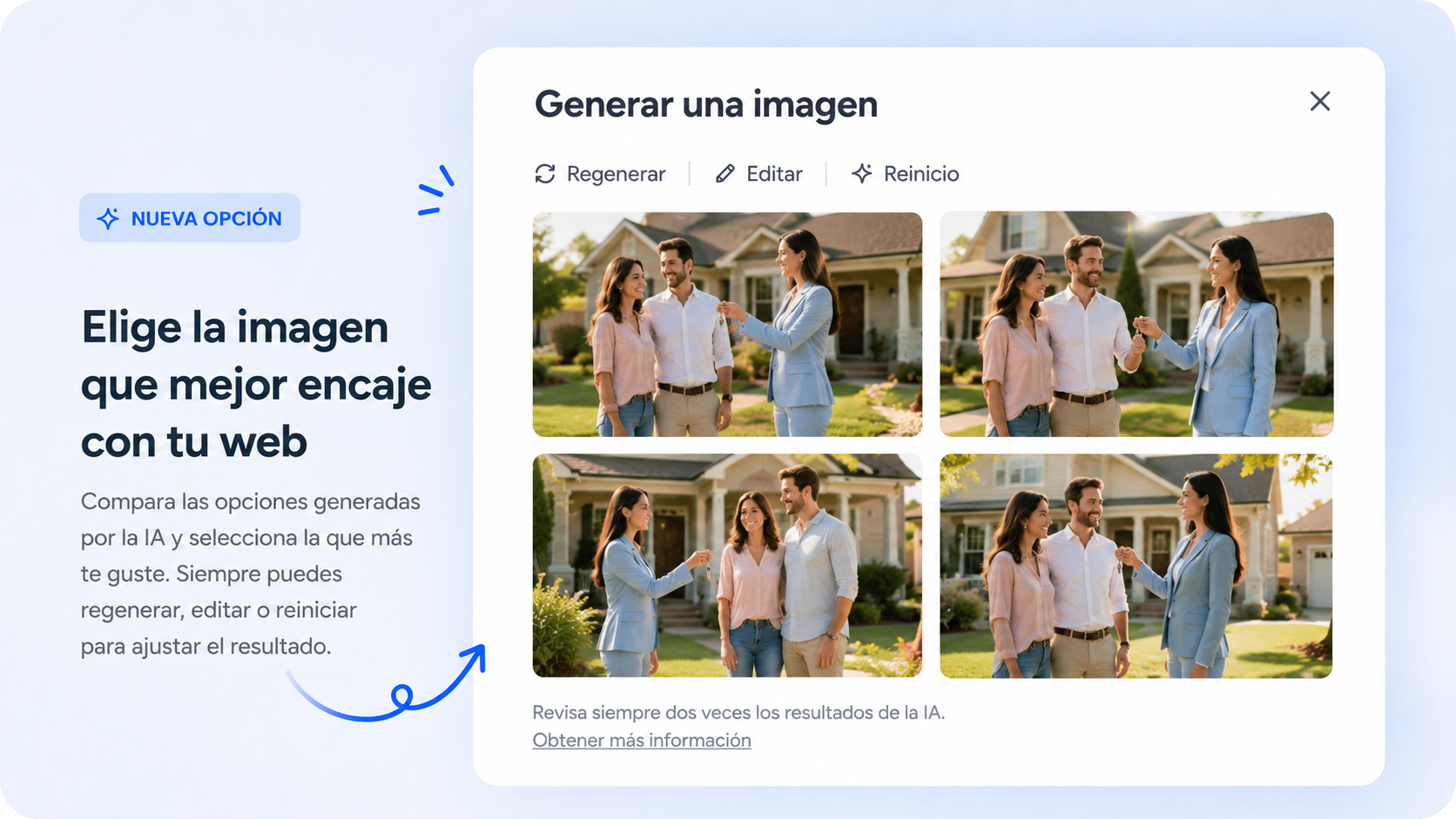Select the top-right generated house image
The height and width of the screenshot is (819, 1456).
click(1136, 324)
